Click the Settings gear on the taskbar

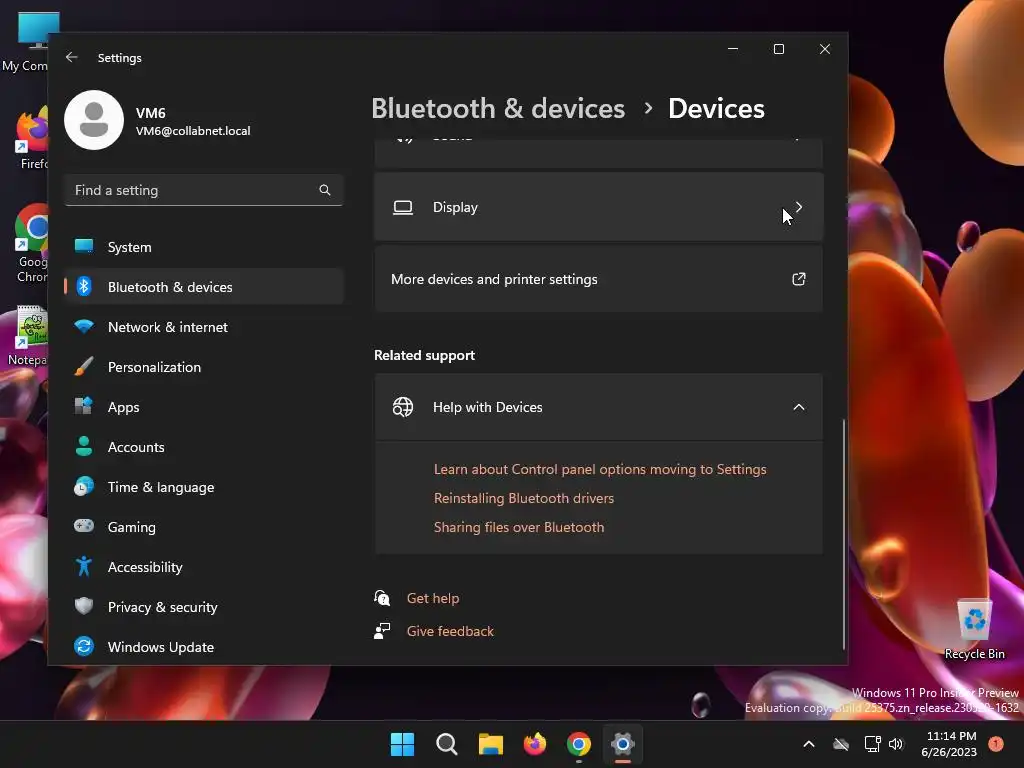point(623,744)
